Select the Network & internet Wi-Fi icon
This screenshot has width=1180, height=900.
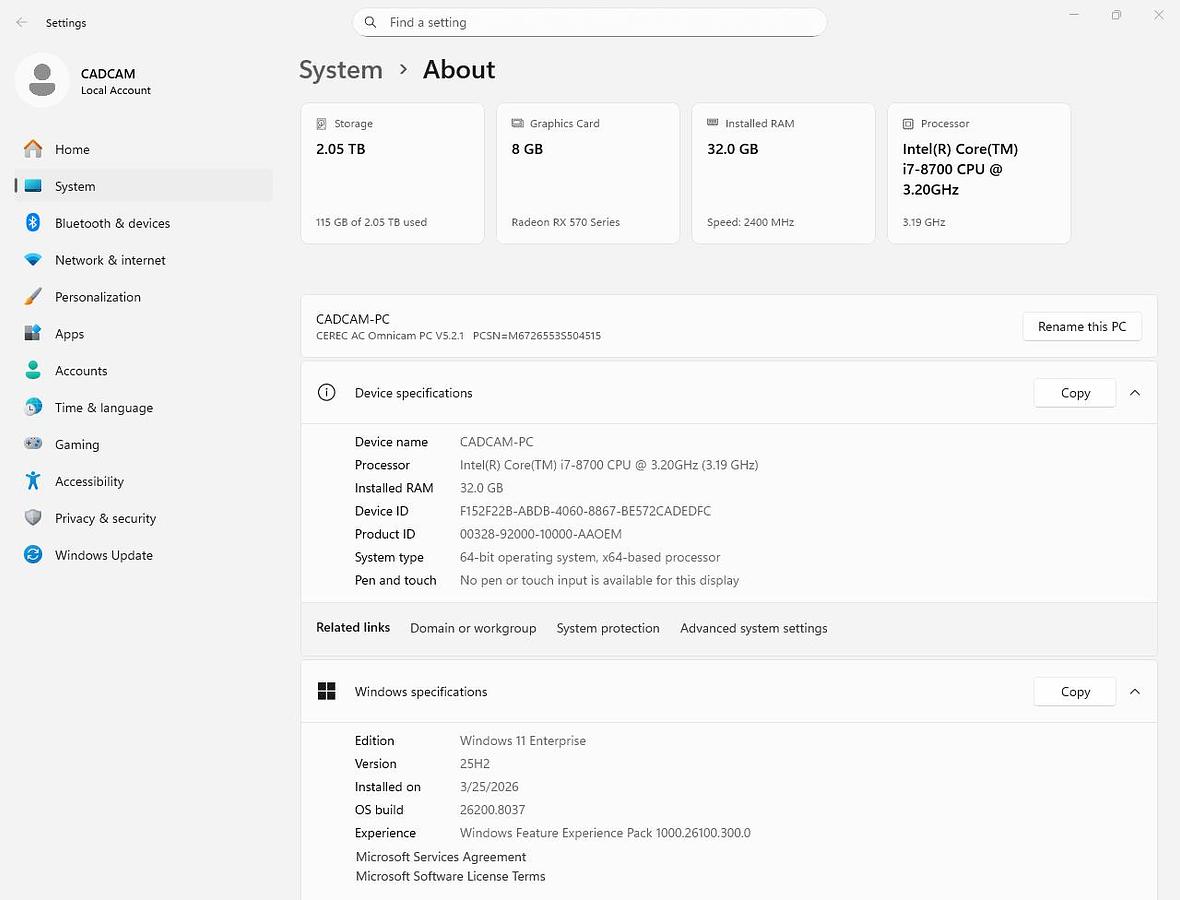33,260
